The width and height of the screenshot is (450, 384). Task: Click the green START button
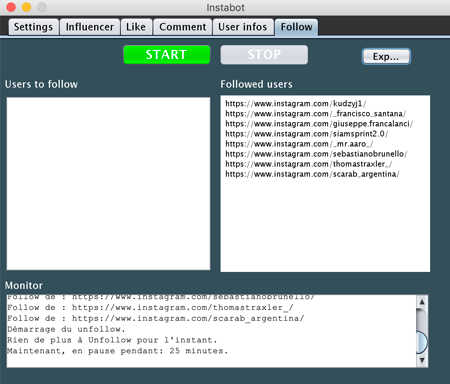[x=167, y=55]
